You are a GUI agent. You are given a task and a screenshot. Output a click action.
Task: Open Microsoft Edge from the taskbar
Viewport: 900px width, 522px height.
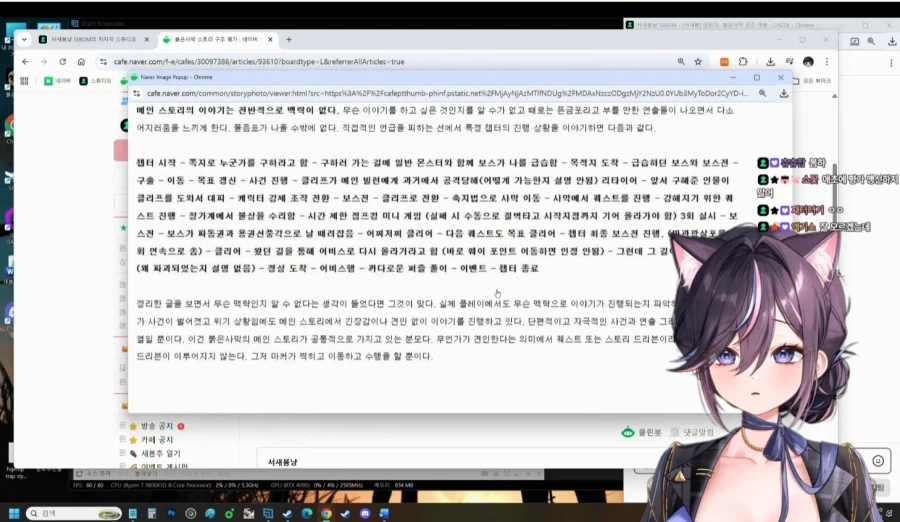pos(307,513)
